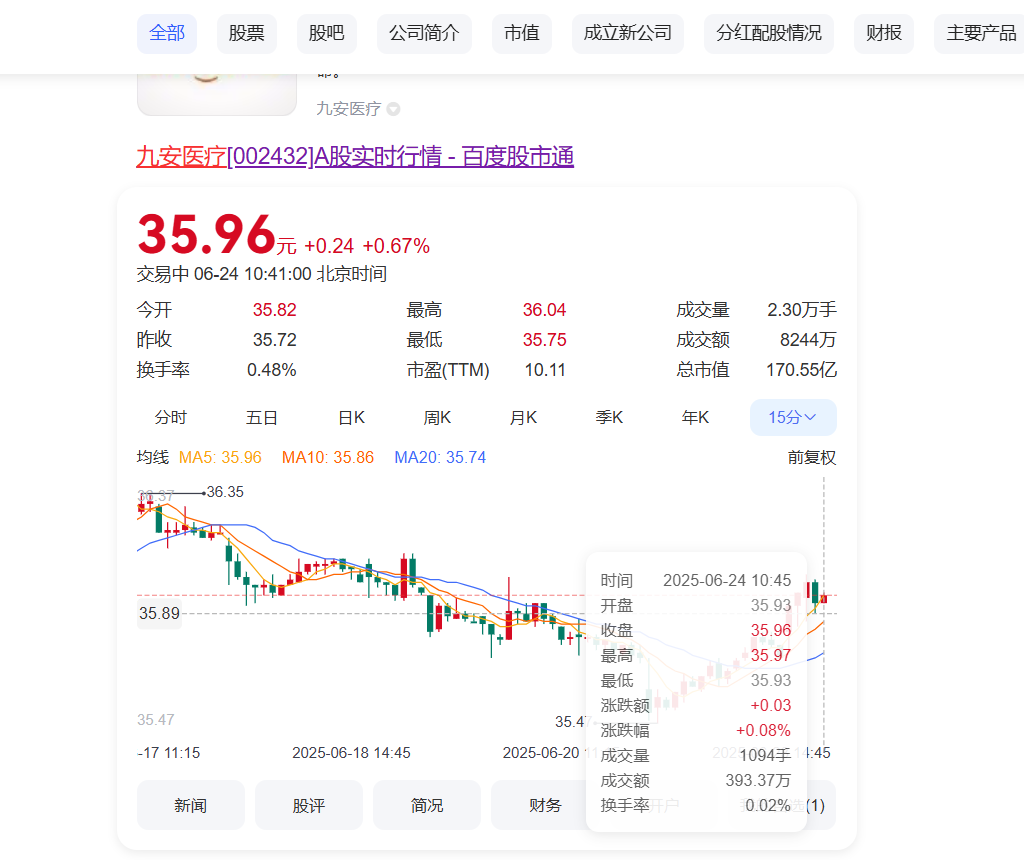Open the 股吧 tab
This screenshot has width=1024, height=860.
pos(327,33)
